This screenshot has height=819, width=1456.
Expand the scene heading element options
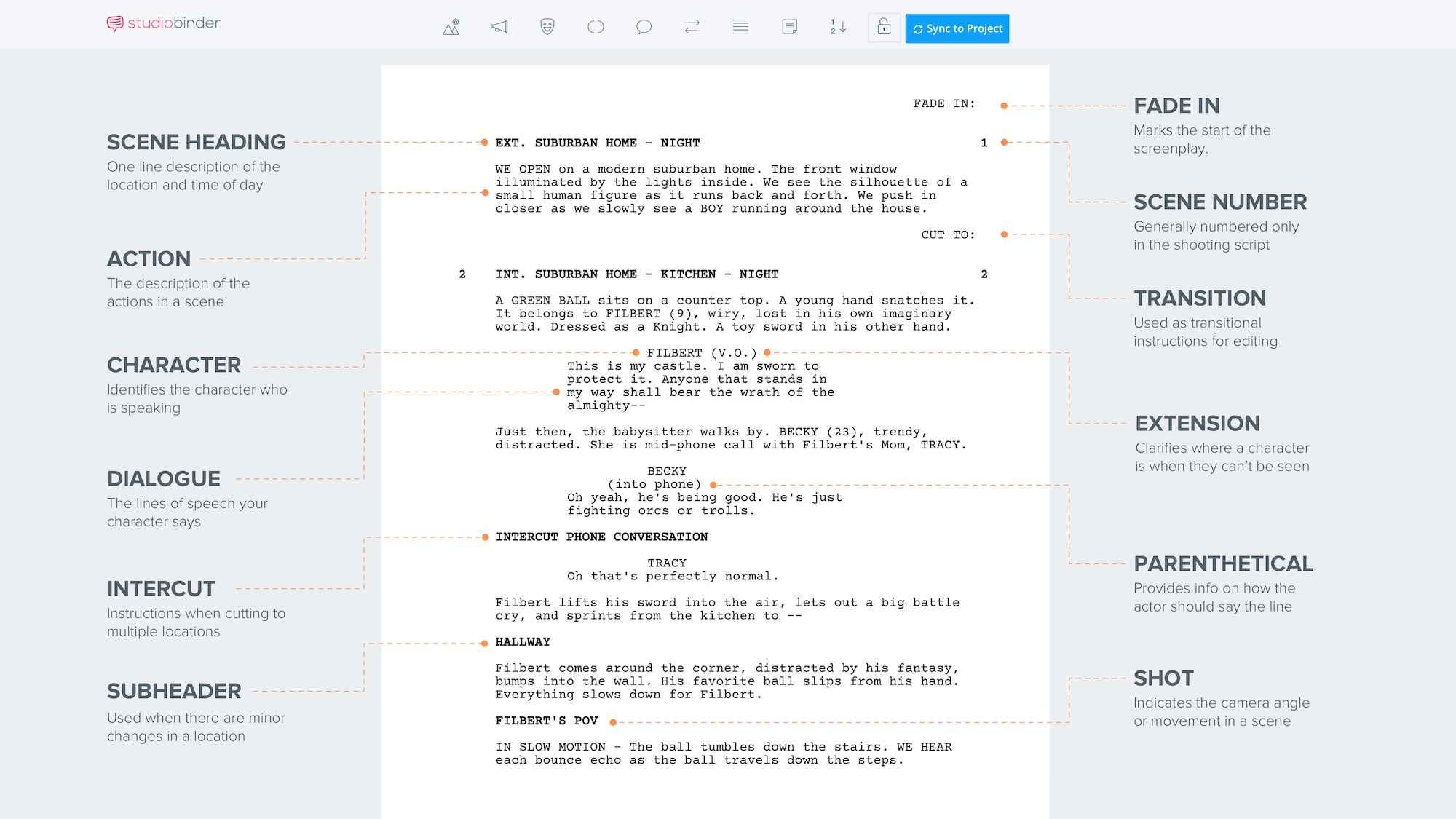[451, 27]
